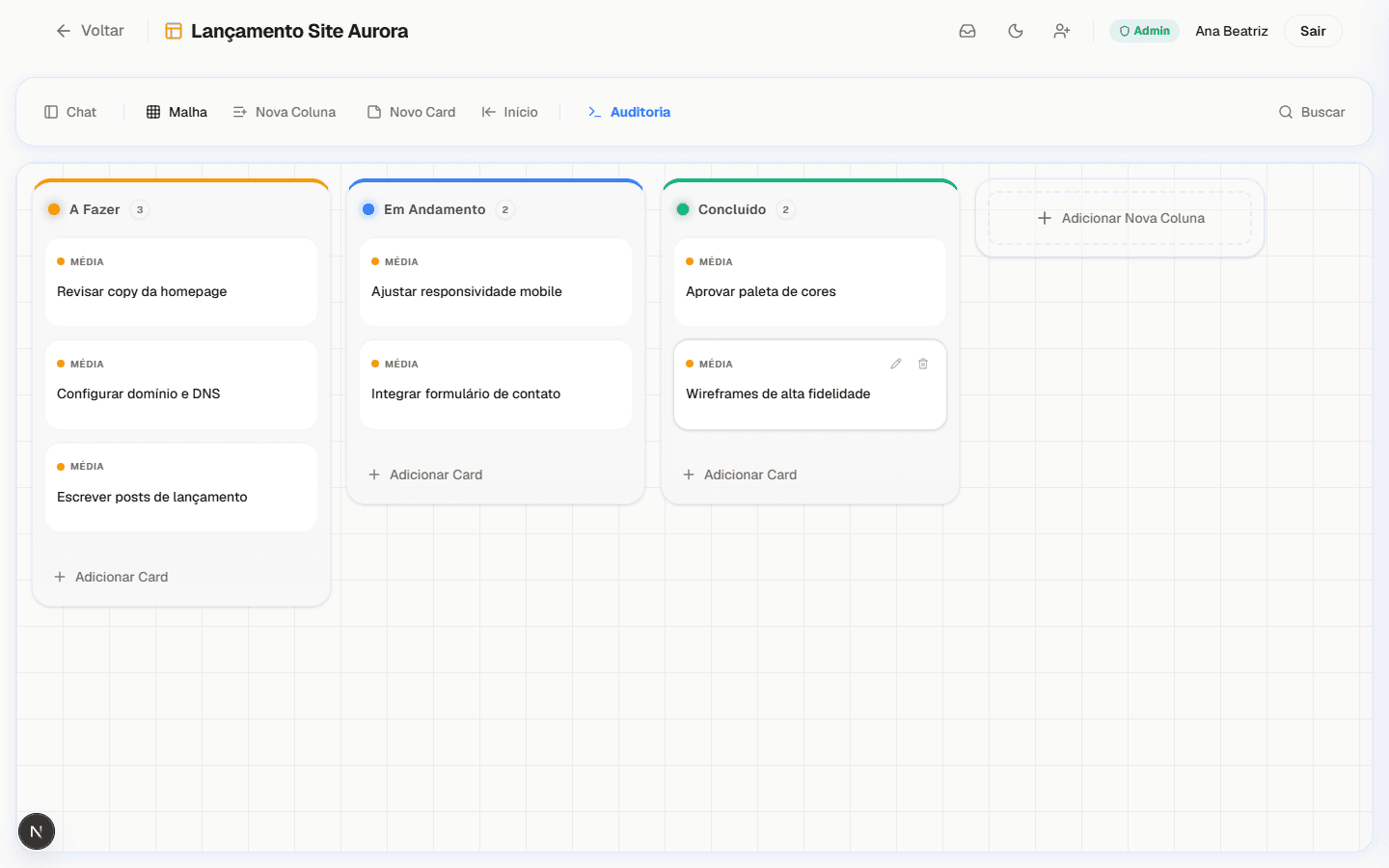Screen dimensions: 1389x868
Task: Click the Lançamento Site Aurora title
Action: [x=299, y=31]
